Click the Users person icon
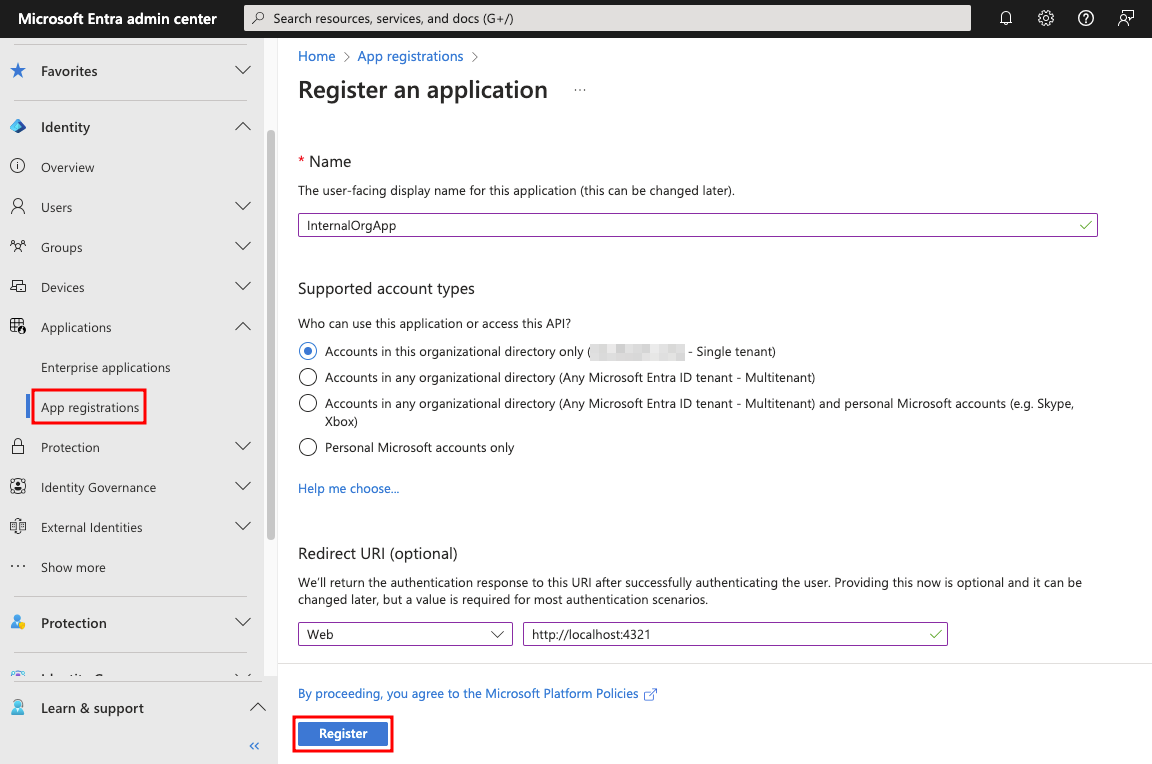The width and height of the screenshot is (1152, 764). [18, 206]
